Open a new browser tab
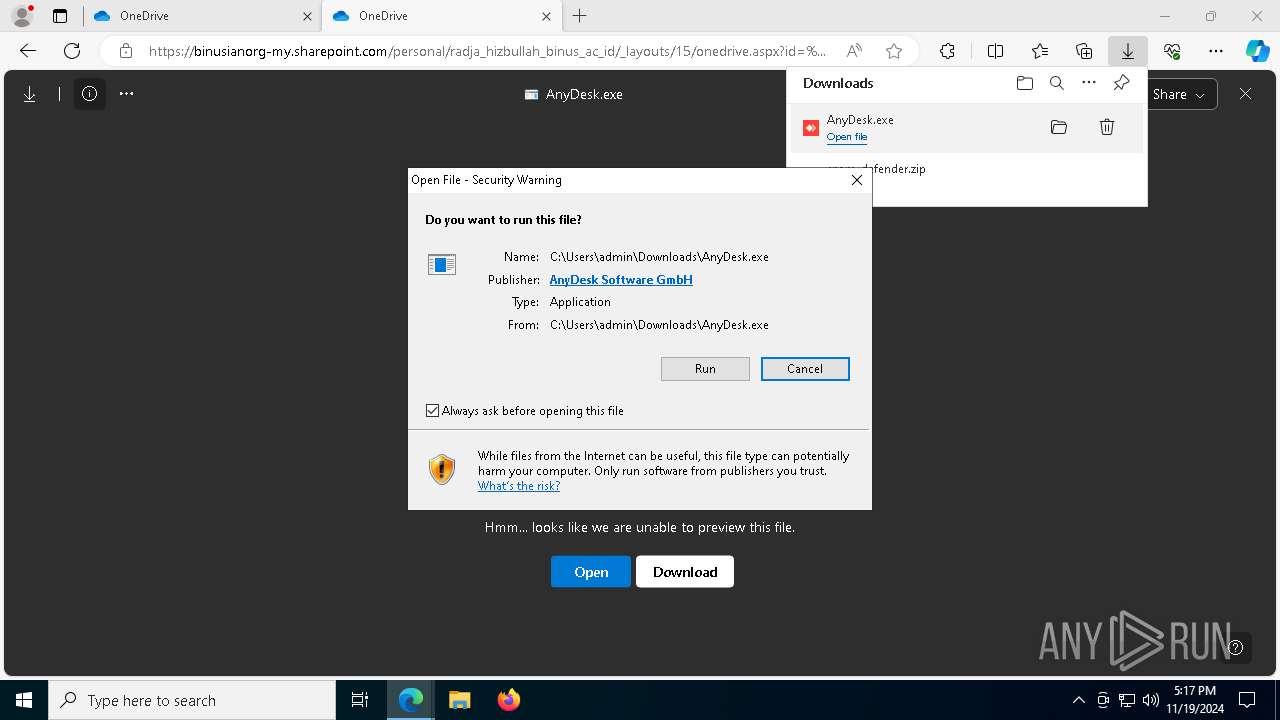The image size is (1280, 720). (x=580, y=16)
